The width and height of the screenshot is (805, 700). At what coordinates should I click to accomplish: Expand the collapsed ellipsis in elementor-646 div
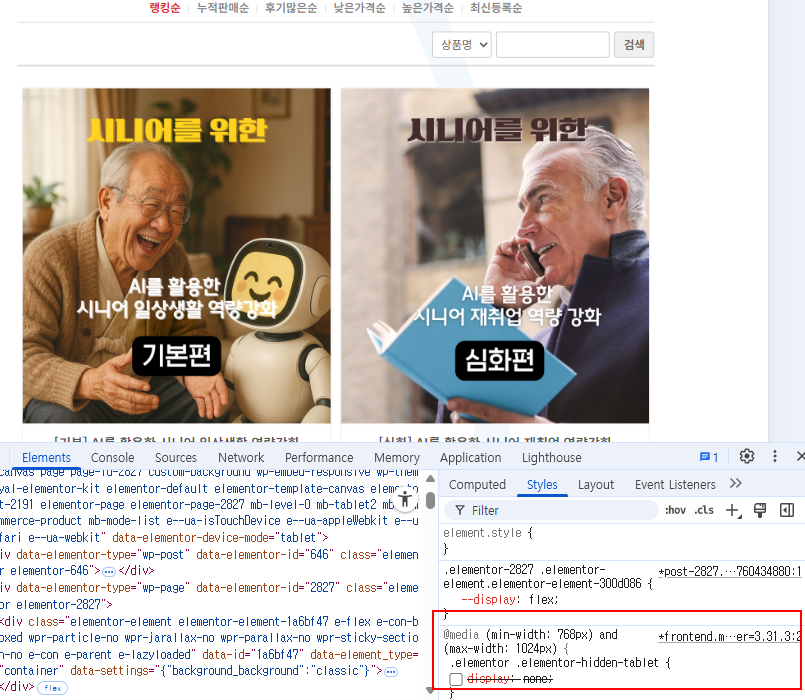click(109, 570)
